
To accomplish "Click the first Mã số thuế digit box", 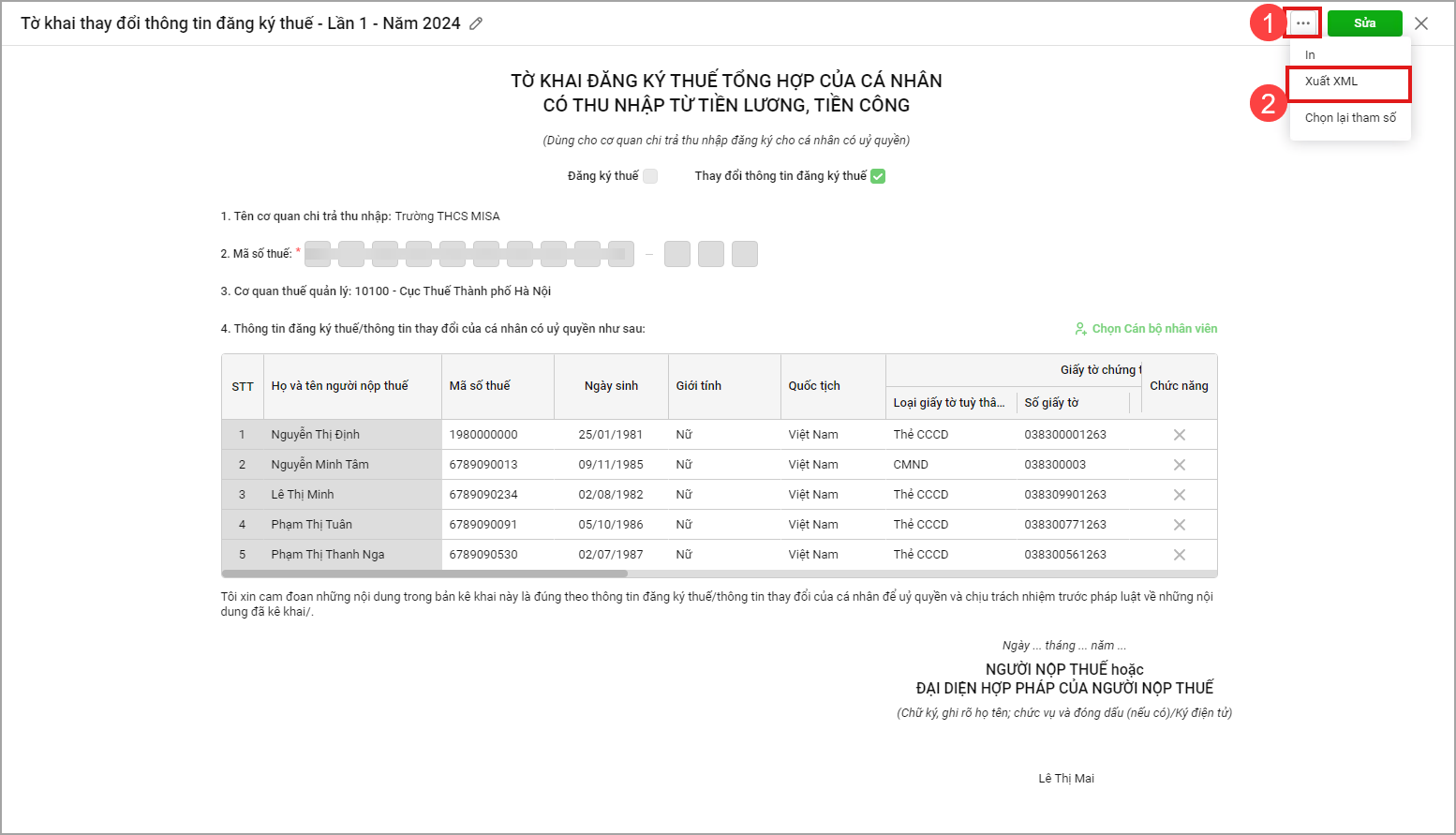I will tap(318, 254).
